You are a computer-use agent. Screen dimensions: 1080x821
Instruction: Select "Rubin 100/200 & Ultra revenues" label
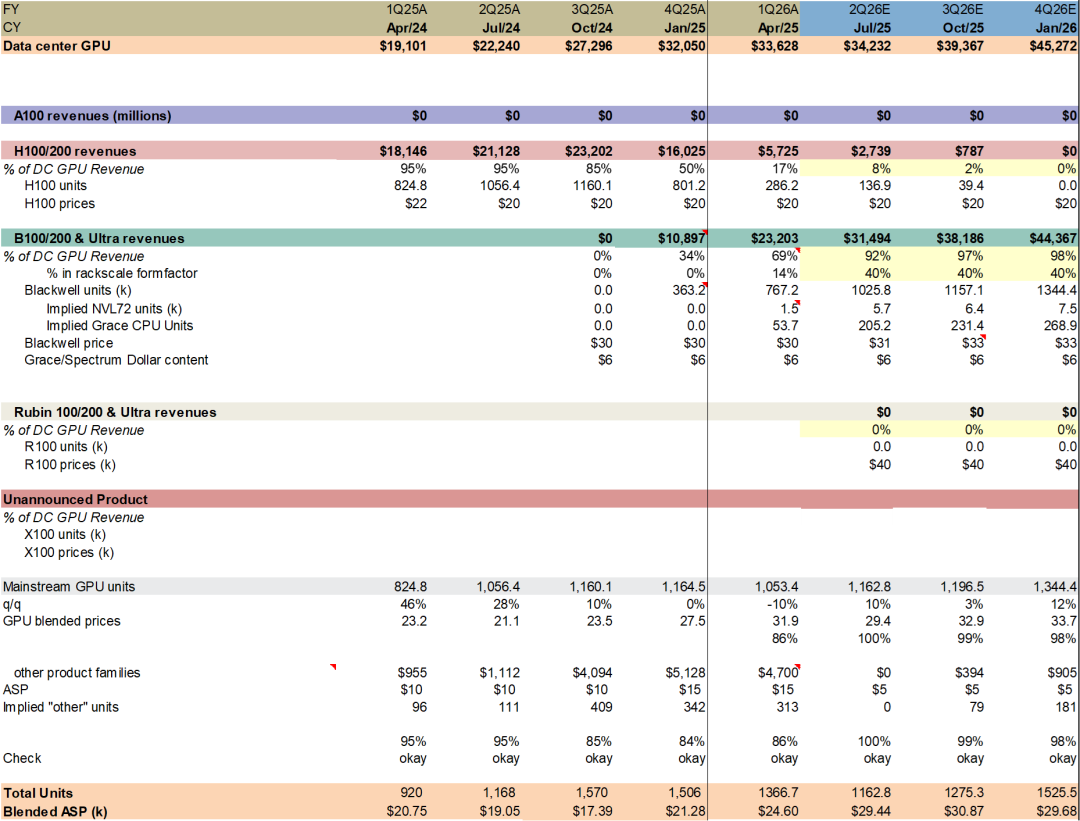(x=115, y=413)
